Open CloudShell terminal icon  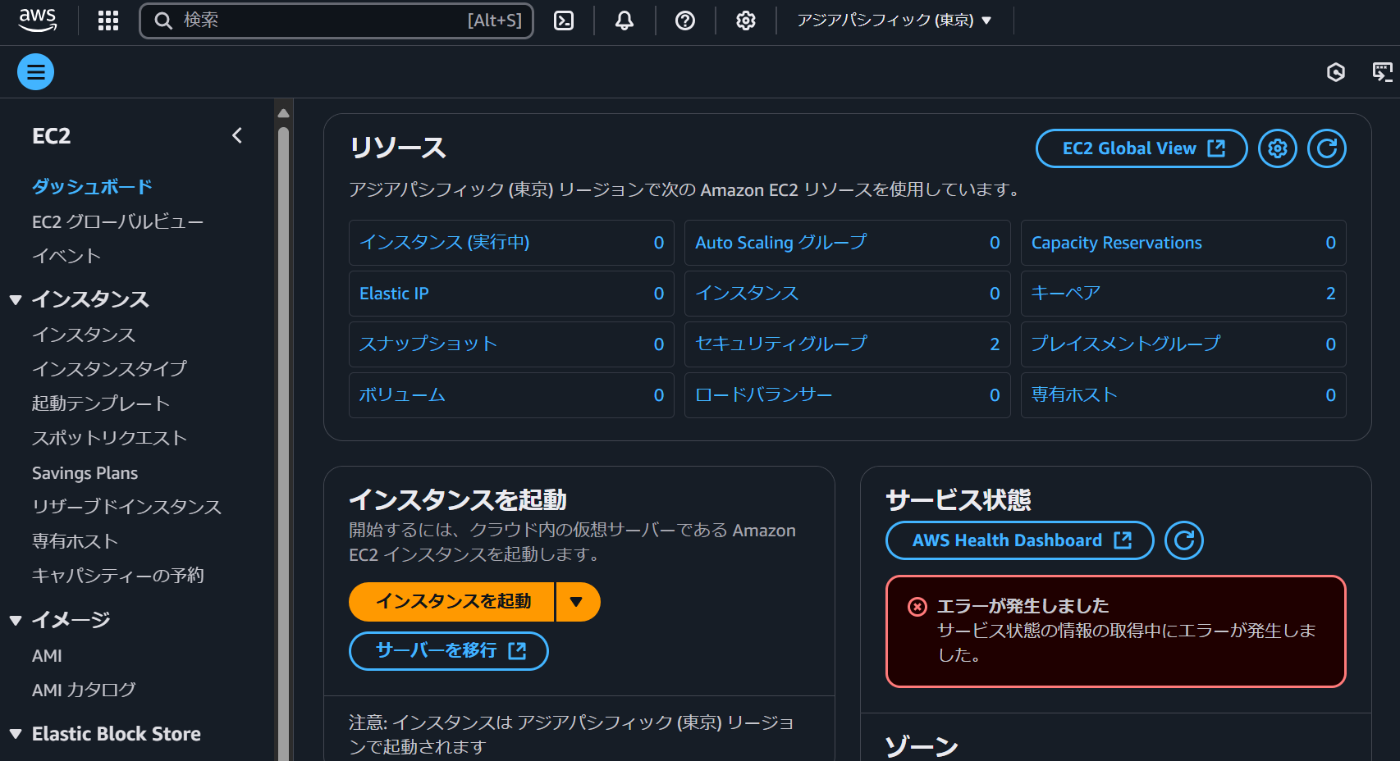(x=564, y=20)
